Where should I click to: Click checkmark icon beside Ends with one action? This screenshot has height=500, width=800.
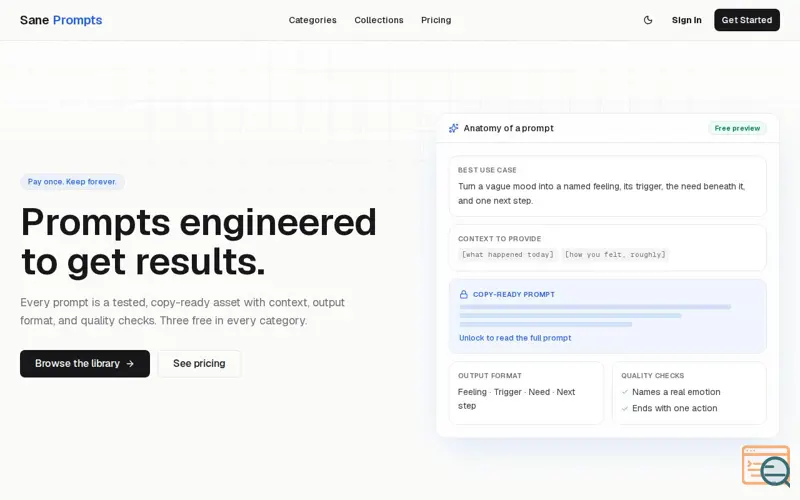pos(624,408)
